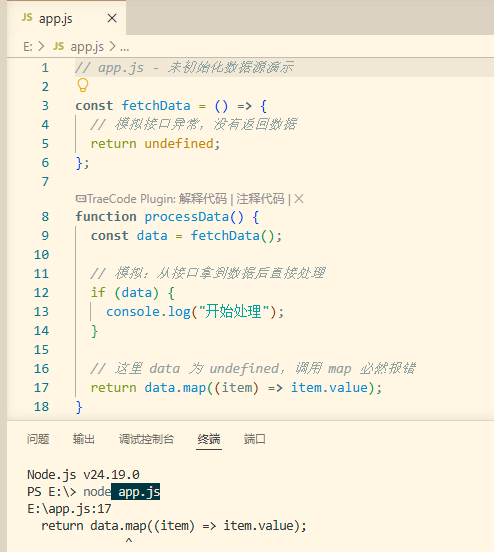Screen dimensions: 494x552
Task: Click line number 3 in the gutter
Action: tap(45, 106)
